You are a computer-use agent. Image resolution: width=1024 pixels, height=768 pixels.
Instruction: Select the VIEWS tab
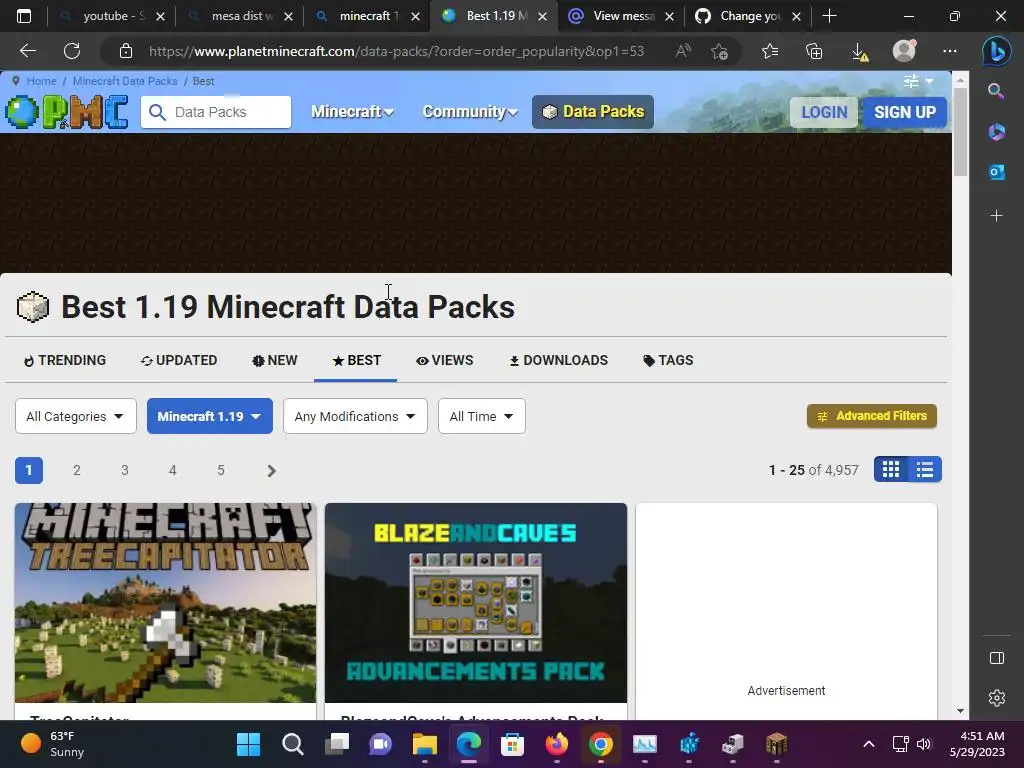click(x=445, y=360)
